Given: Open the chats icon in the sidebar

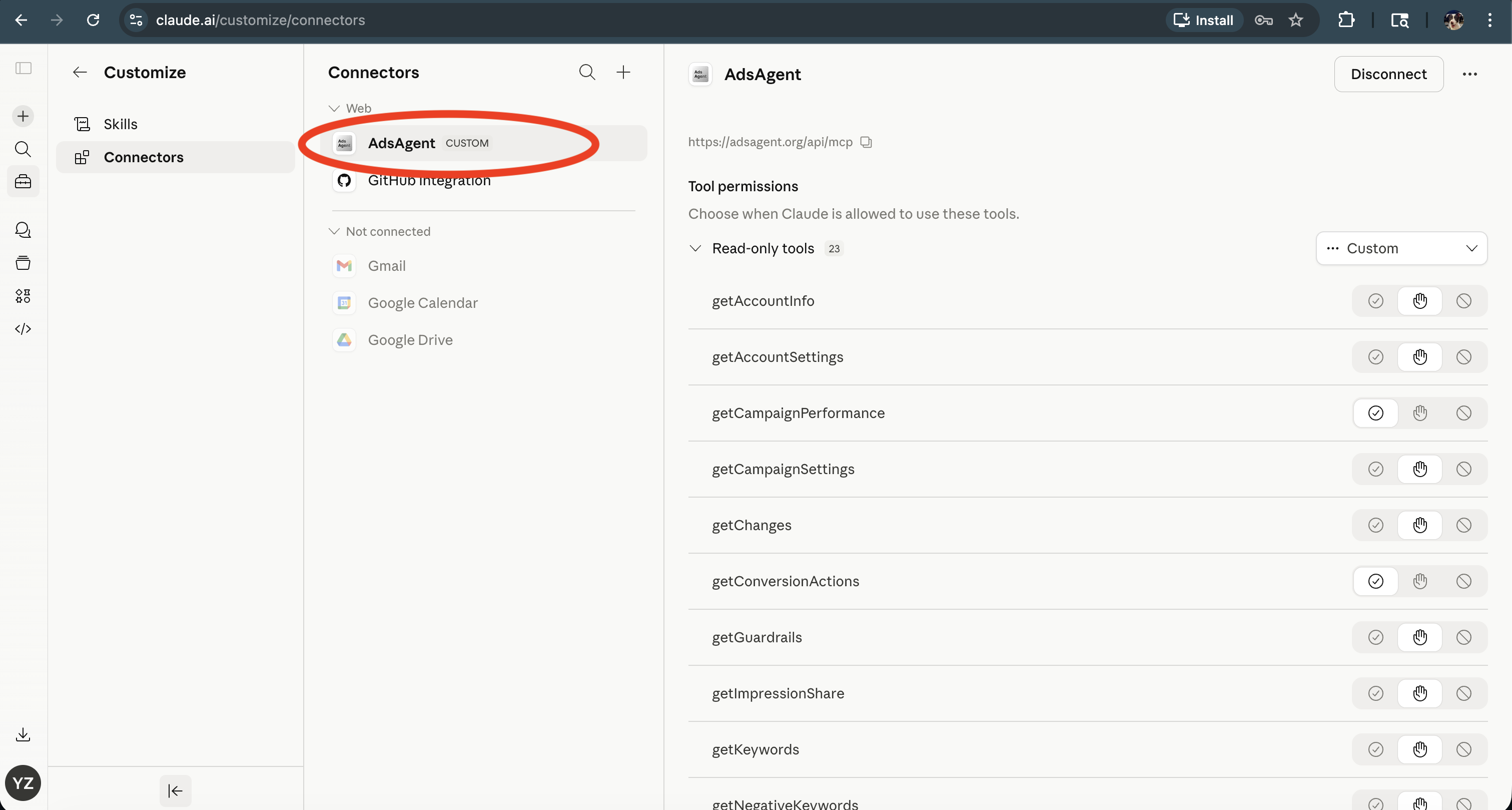Looking at the screenshot, I should click(23, 230).
